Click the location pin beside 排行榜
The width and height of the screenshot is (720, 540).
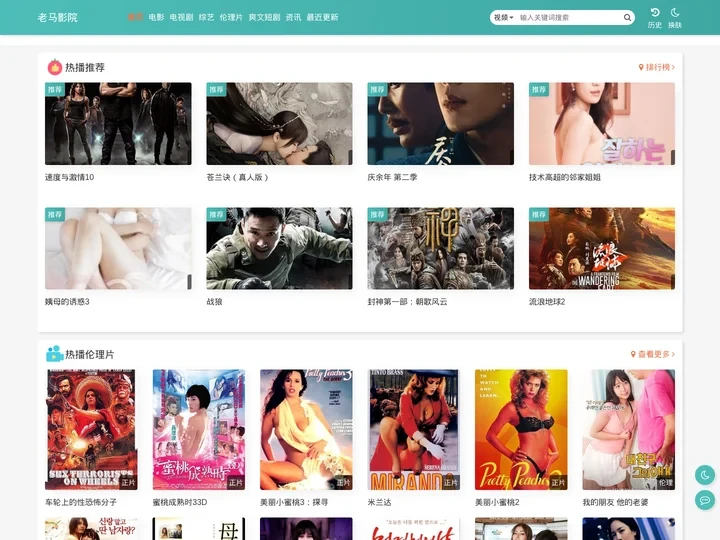(x=641, y=67)
